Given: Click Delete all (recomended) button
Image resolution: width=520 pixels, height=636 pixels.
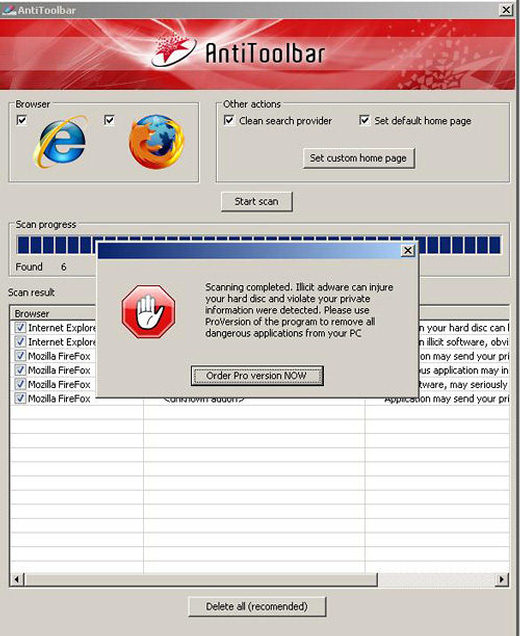Looking at the screenshot, I should pos(257,607).
